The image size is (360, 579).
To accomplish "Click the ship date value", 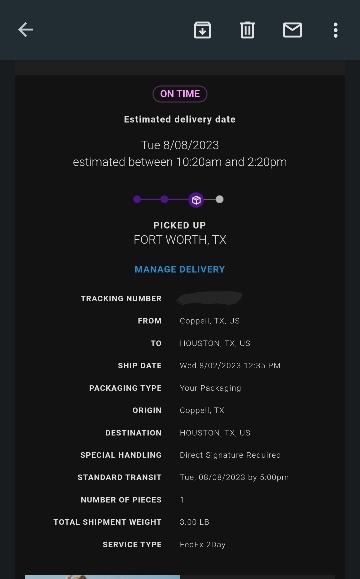I will pos(230,366).
